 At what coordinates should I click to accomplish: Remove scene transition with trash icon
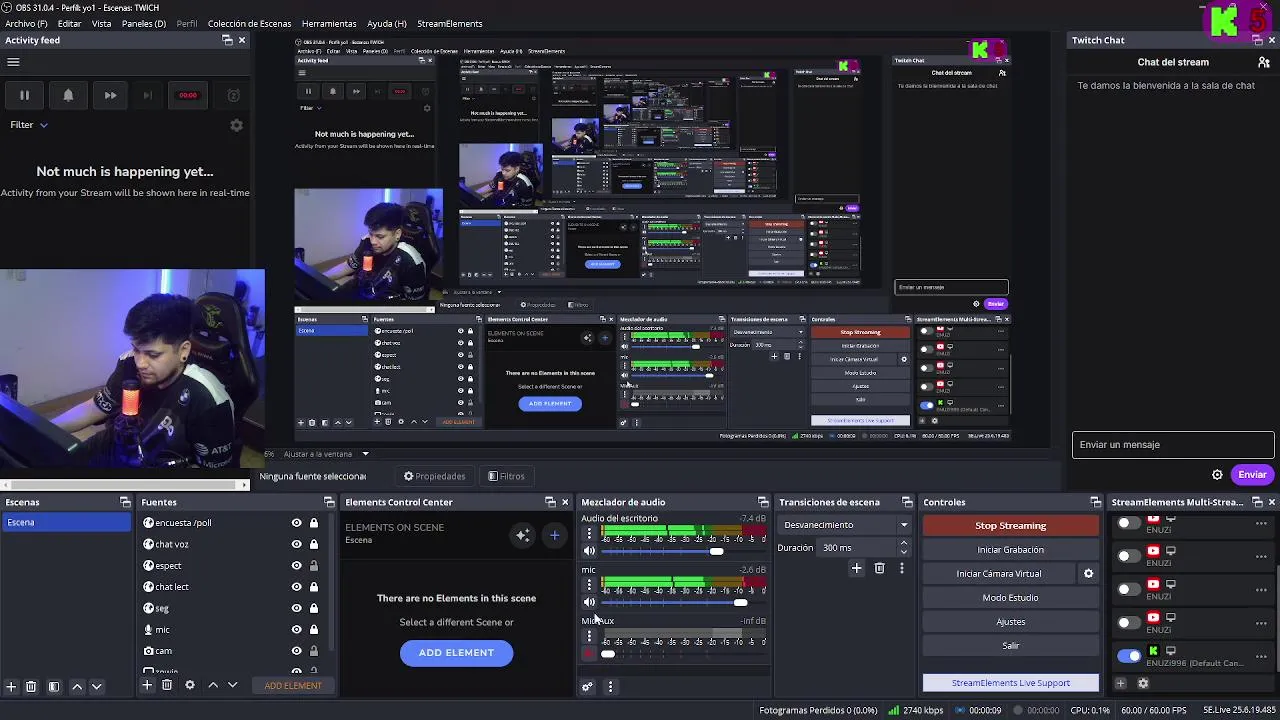click(x=879, y=568)
